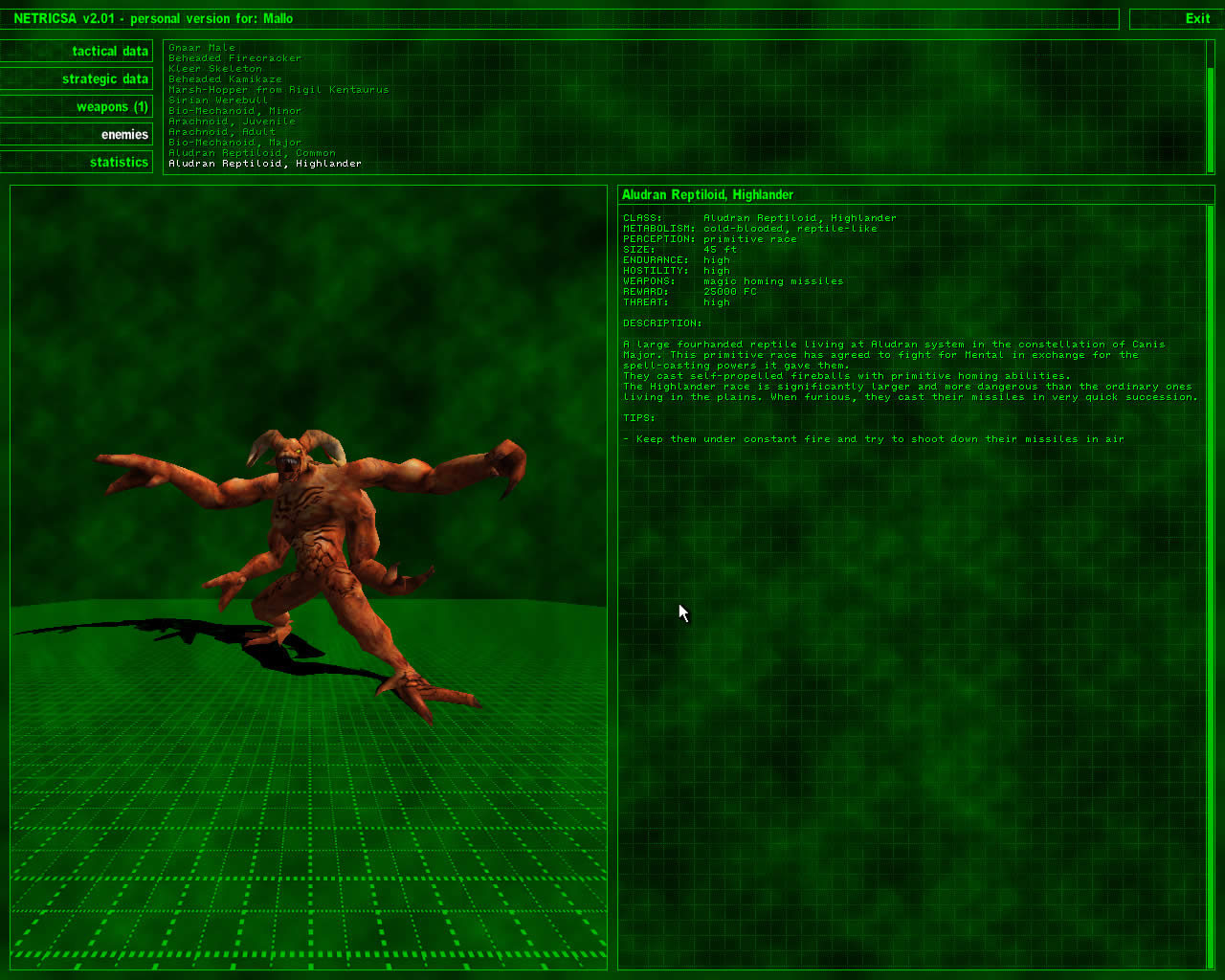Click the enemy list scrollbar
The width and height of the screenshot is (1225, 980).
1210,107
